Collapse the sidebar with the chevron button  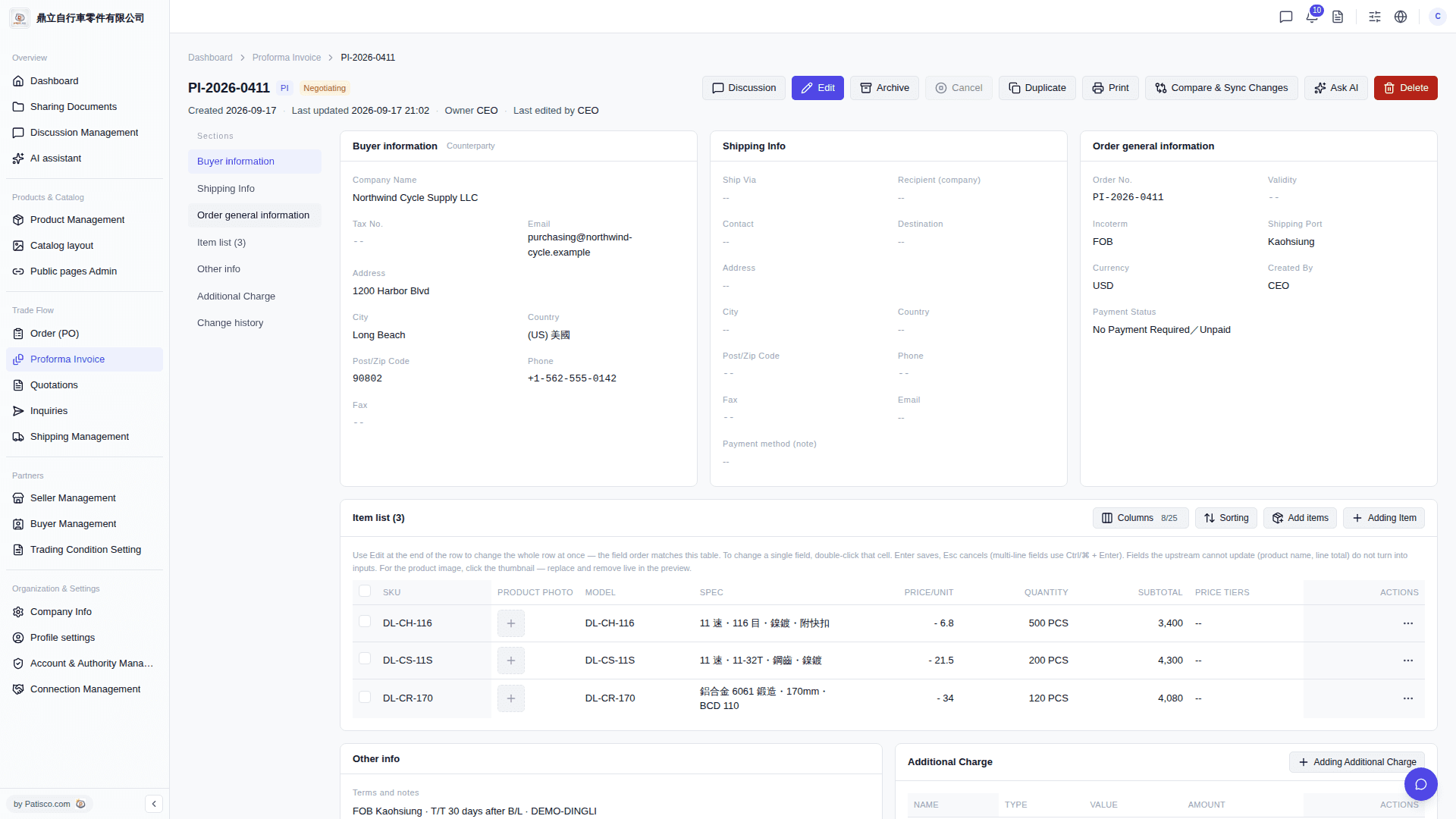(x=154, y=804)
